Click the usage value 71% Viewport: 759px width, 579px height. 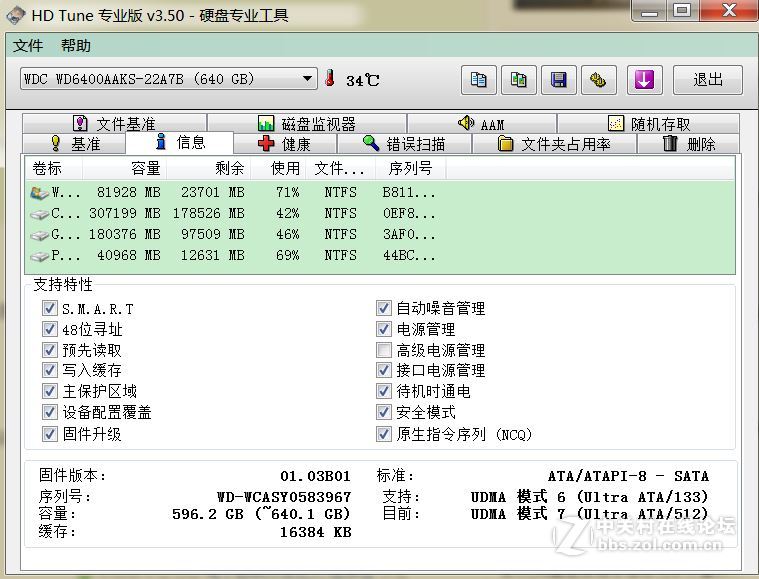[x=288, y=193]
